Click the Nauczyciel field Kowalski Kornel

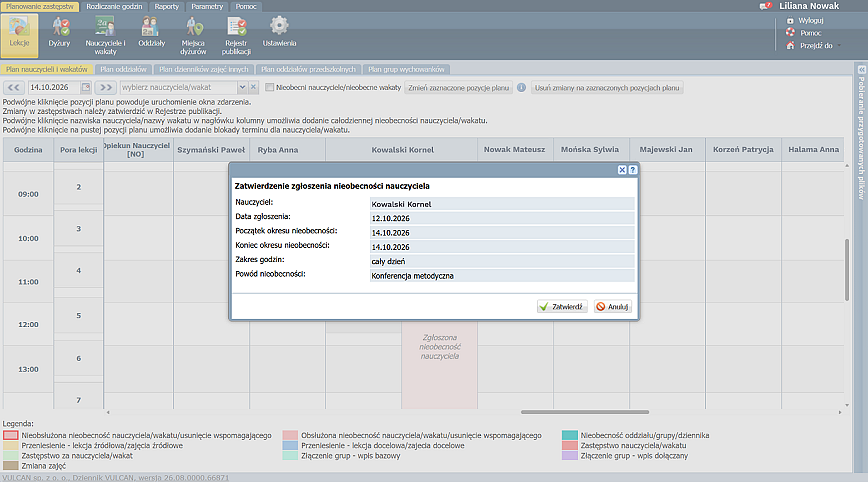[502, 204]
